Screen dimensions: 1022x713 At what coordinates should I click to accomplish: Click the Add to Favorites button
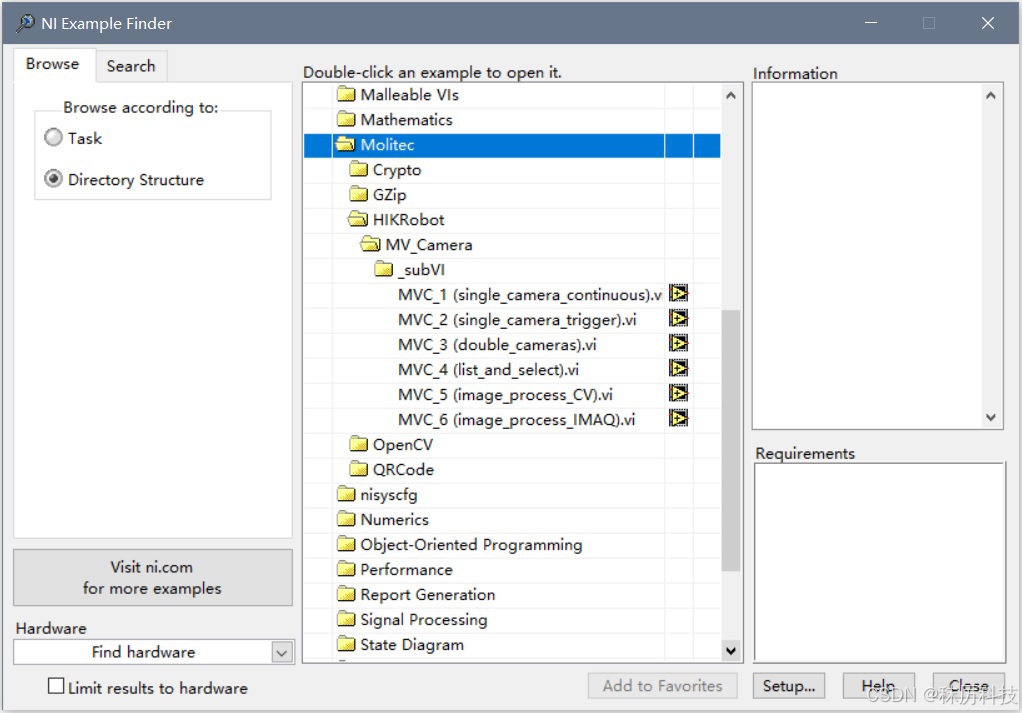[x=662, y=686]
